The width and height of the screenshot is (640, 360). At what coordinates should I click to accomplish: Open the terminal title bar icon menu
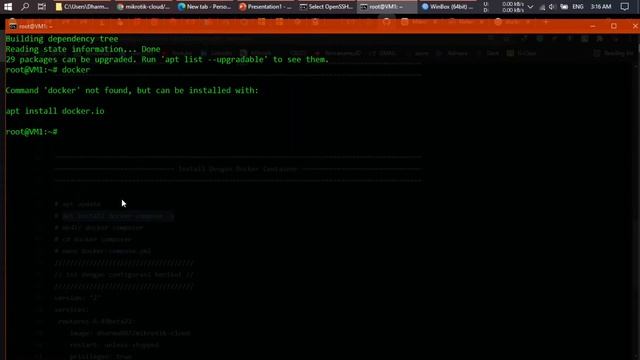[x=13, y=26]
